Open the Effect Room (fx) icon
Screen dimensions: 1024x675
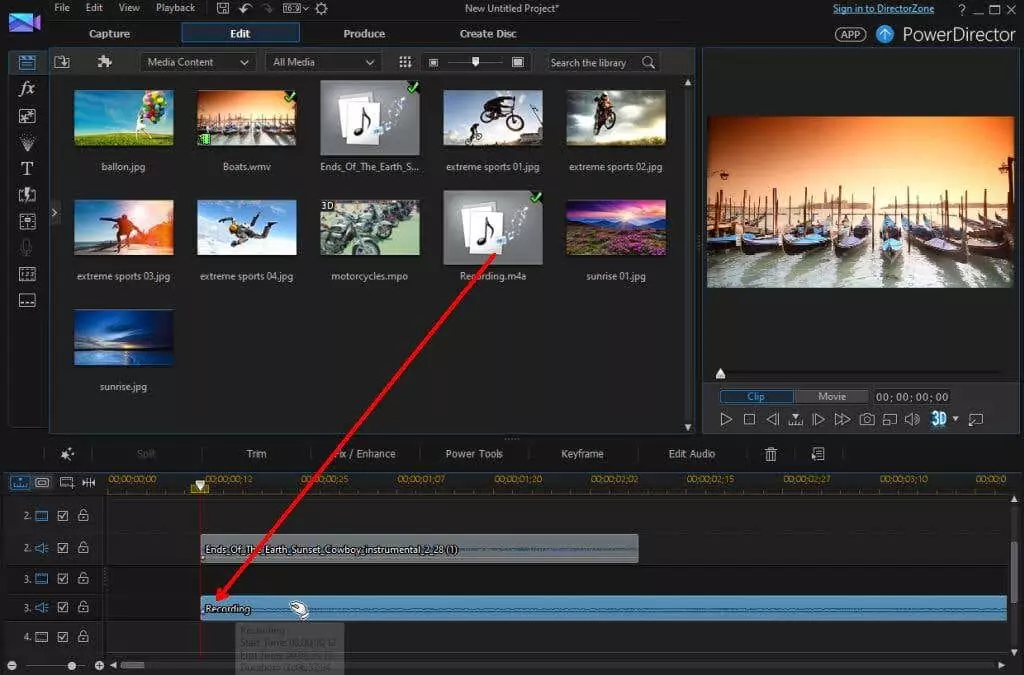pyautogui.click(x=27, y=89)
